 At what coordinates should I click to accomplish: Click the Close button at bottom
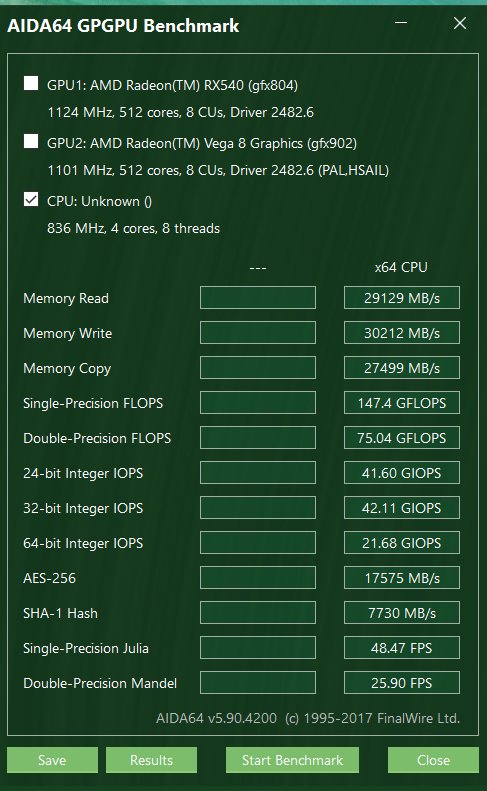tap(433, 760)
